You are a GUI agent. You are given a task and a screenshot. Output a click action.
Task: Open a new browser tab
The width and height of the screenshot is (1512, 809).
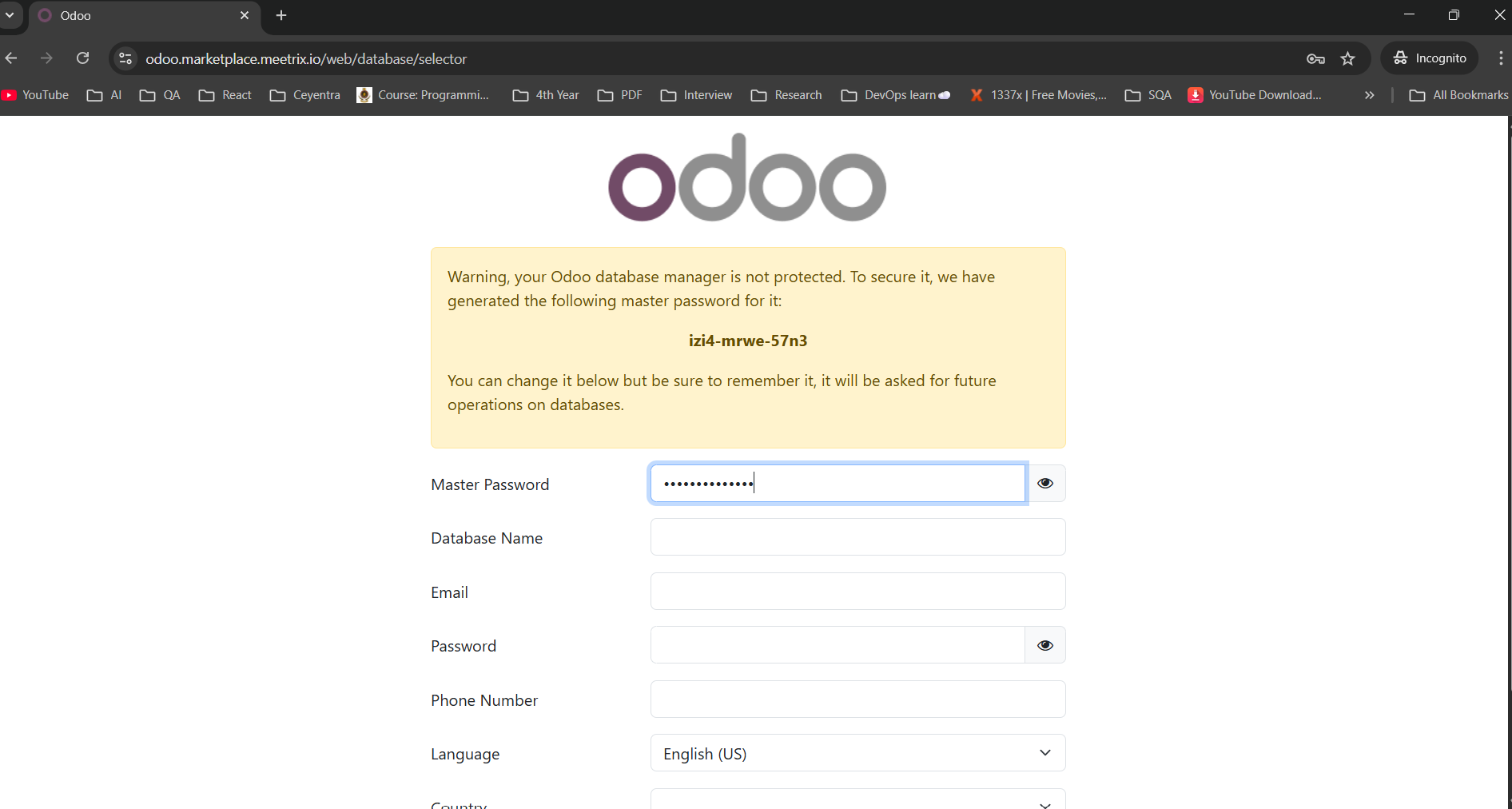[281, 14]
